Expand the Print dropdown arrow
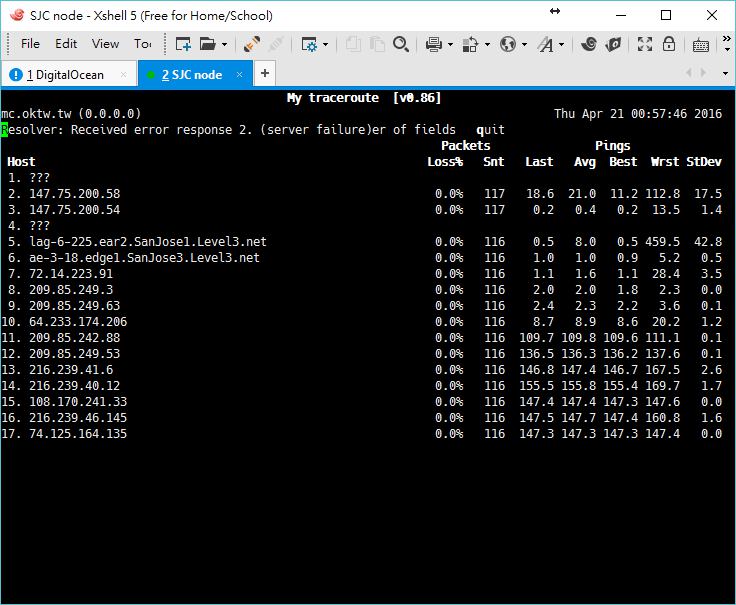Image resolution: width=736 pixels, height=605 pixels. [450, 45]
